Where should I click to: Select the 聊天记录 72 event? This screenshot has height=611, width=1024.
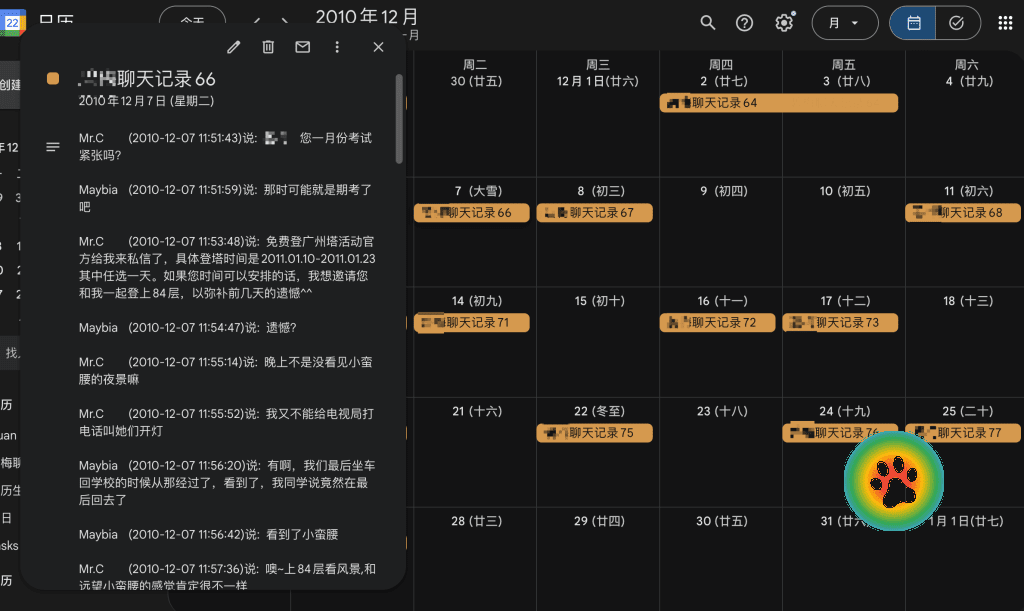click(716, 323)
